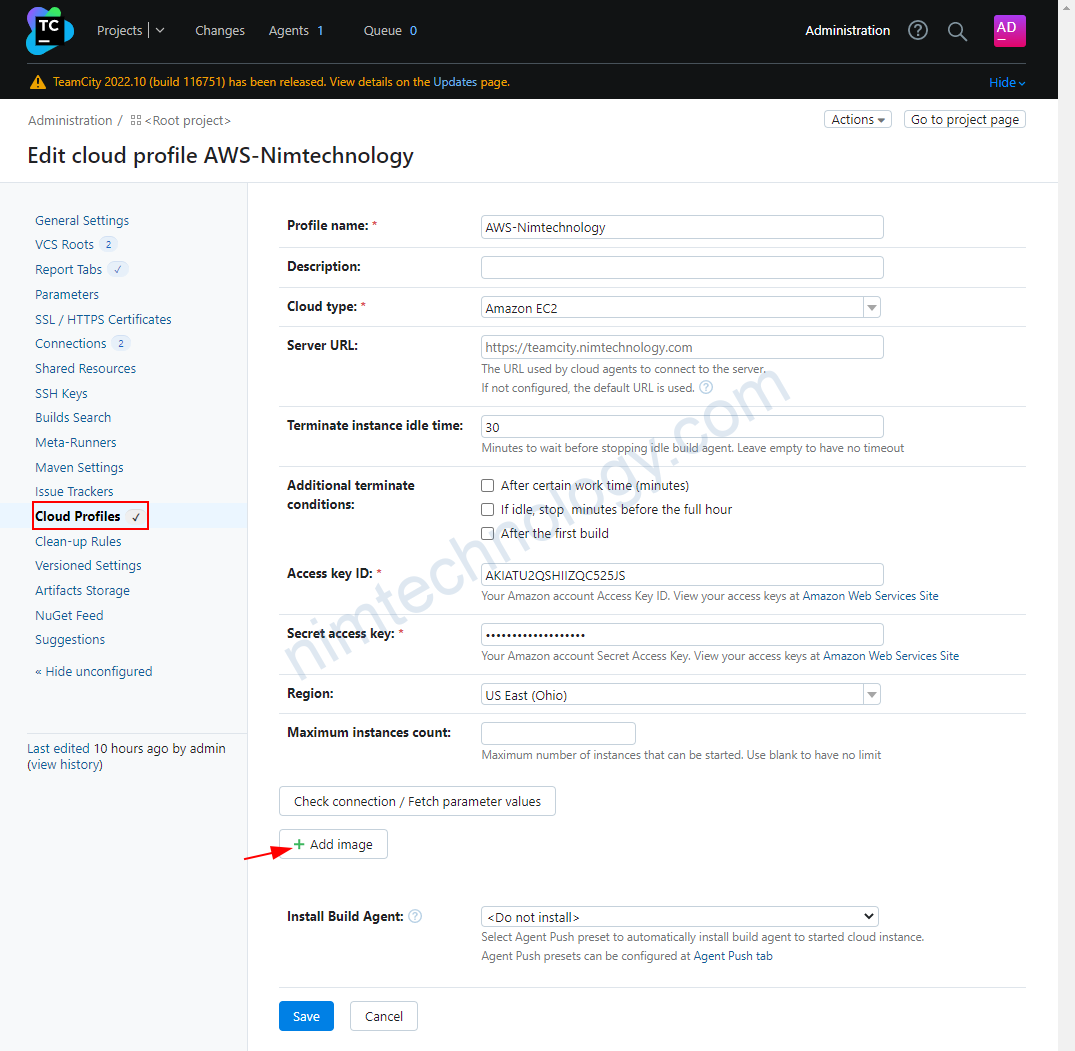Click the help icon beside Install Build Agent
This screenshot has width=1075, height=1051.
pos(415,916)
